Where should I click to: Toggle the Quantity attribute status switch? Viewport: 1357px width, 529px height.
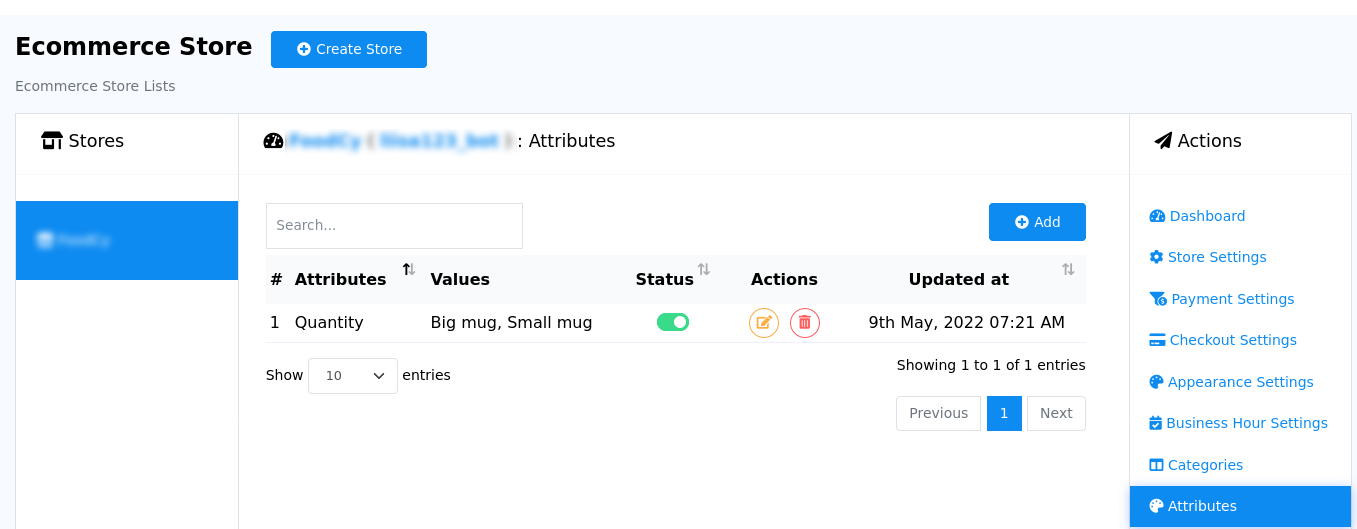tap(673, 322)
